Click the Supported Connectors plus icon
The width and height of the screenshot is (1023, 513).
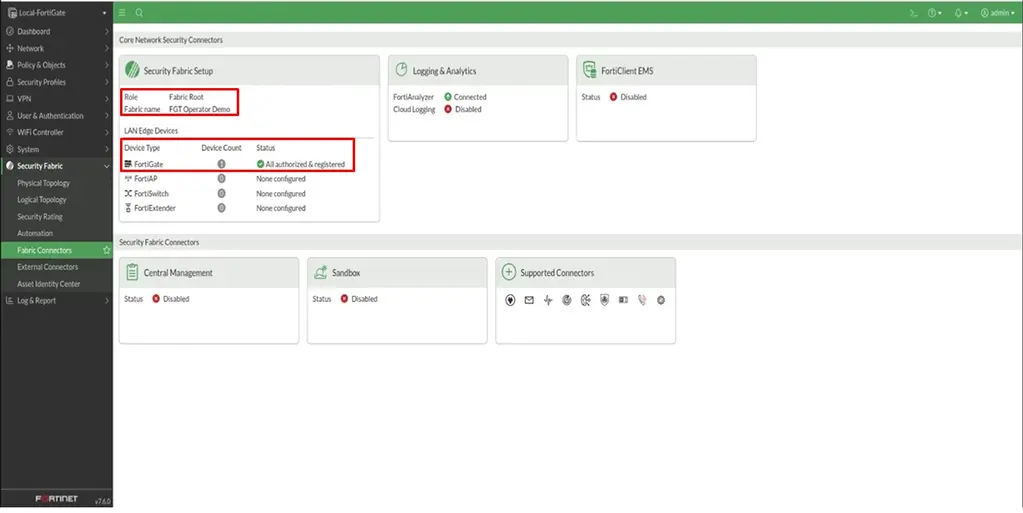coord(509,272)
